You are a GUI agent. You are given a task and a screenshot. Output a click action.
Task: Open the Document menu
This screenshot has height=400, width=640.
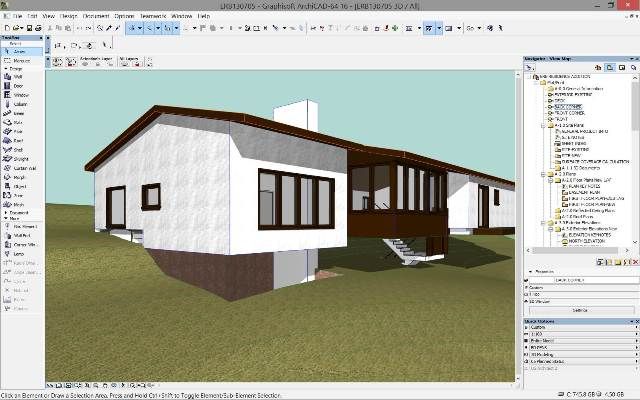[x=96, y=16]
